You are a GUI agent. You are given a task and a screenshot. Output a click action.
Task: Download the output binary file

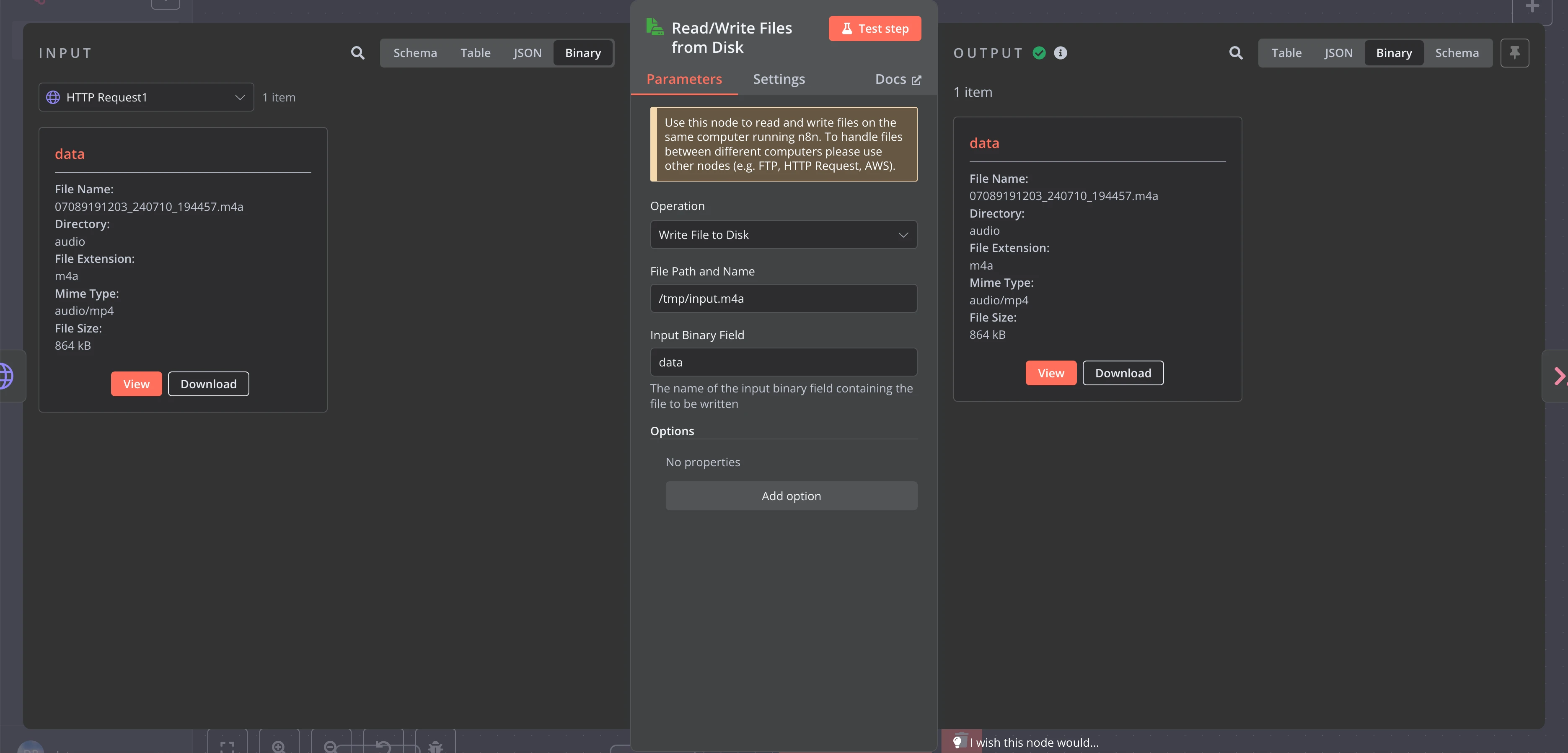coord(1123,373)
